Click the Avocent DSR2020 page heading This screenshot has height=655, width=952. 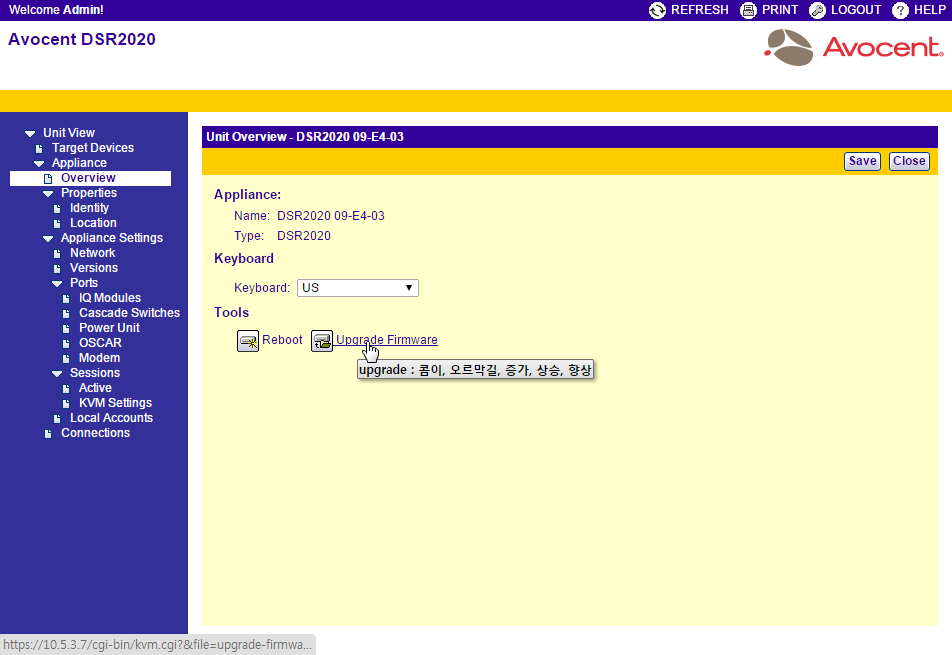[82, 39]
